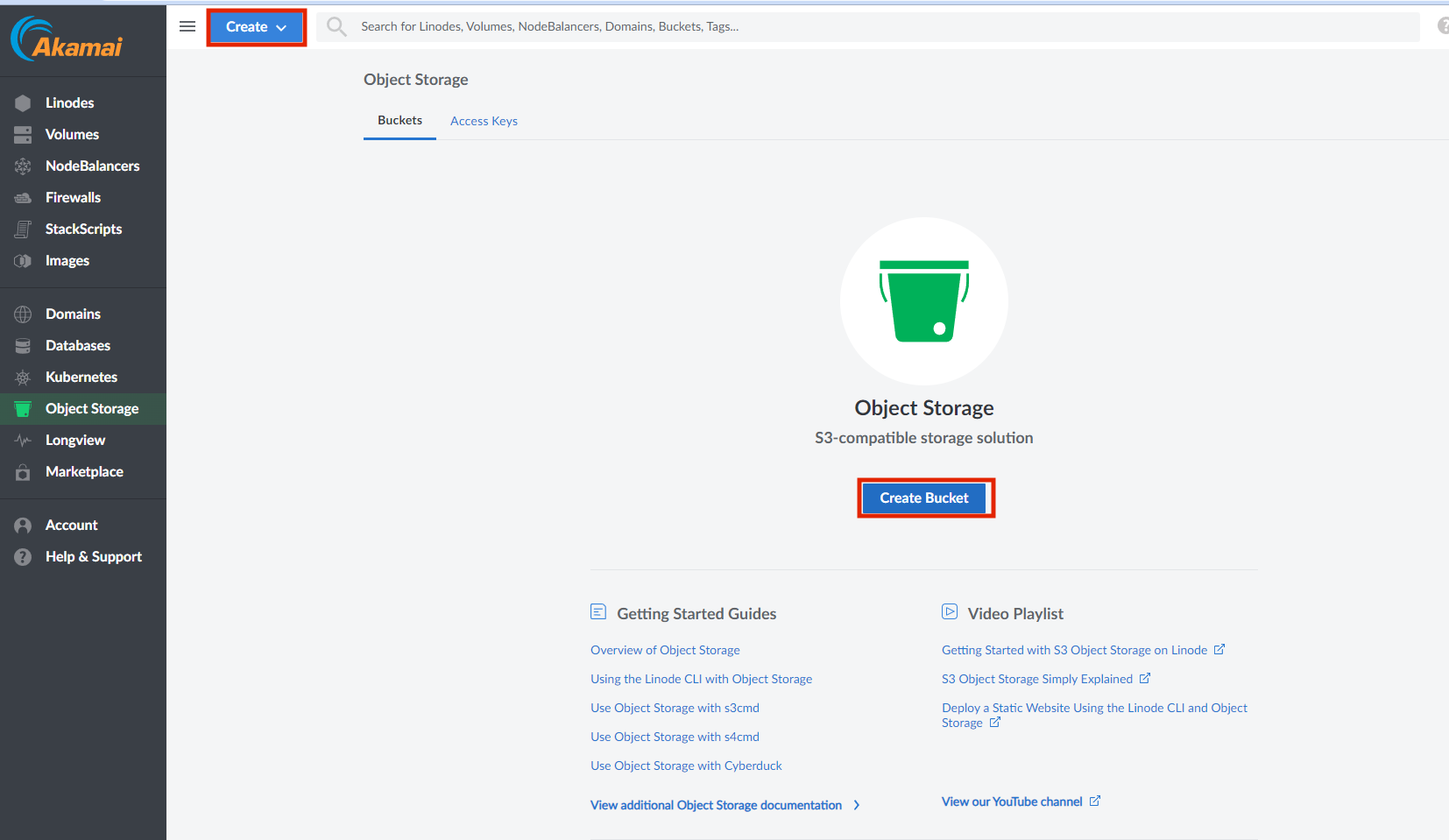Click the Firewalls icon in sidebar

pos(23,198)
